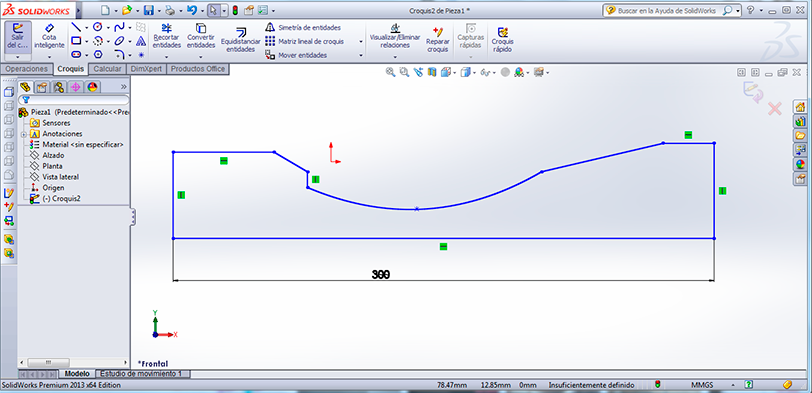Select the Ellipse sketch tool
The image size is (812, 393).
tap(119, 41)
